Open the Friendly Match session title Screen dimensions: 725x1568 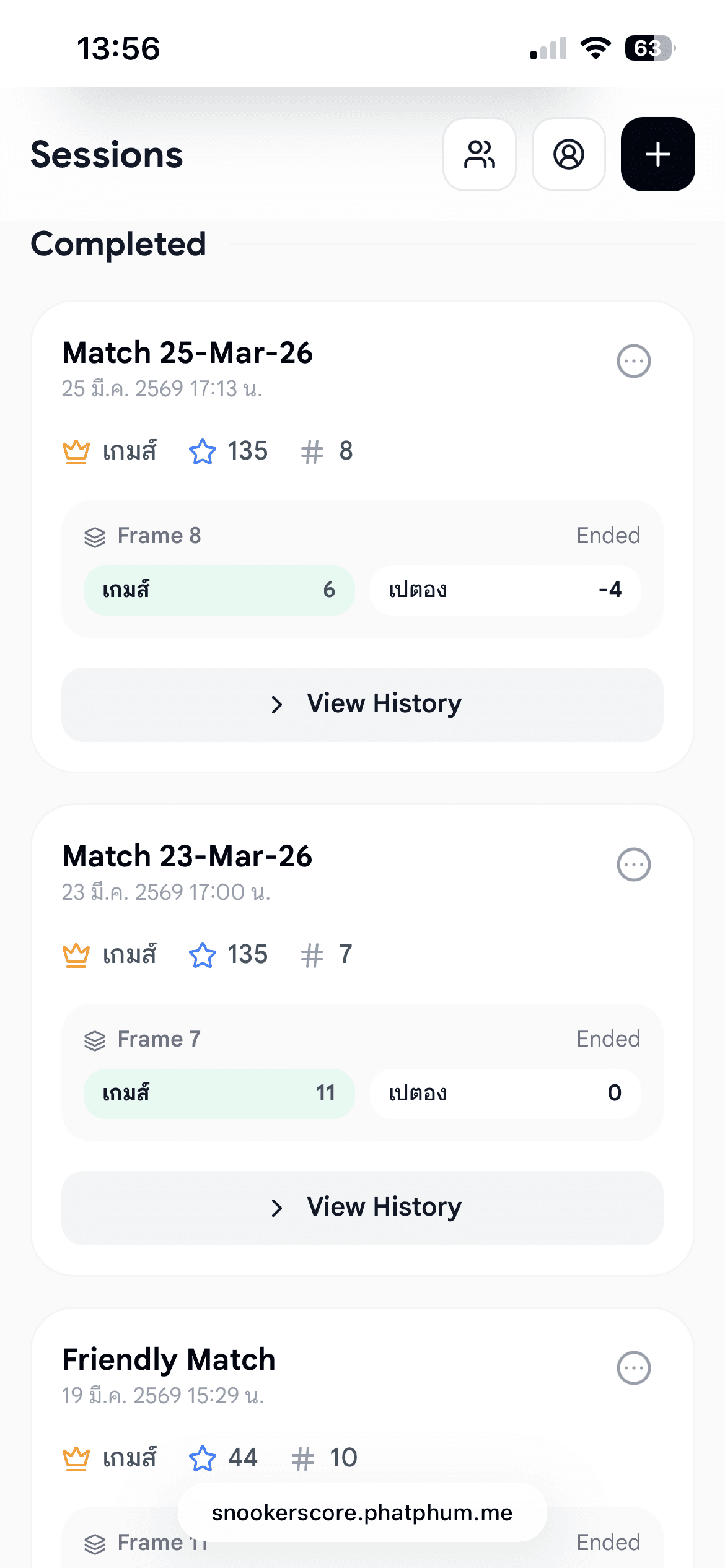169,1360
